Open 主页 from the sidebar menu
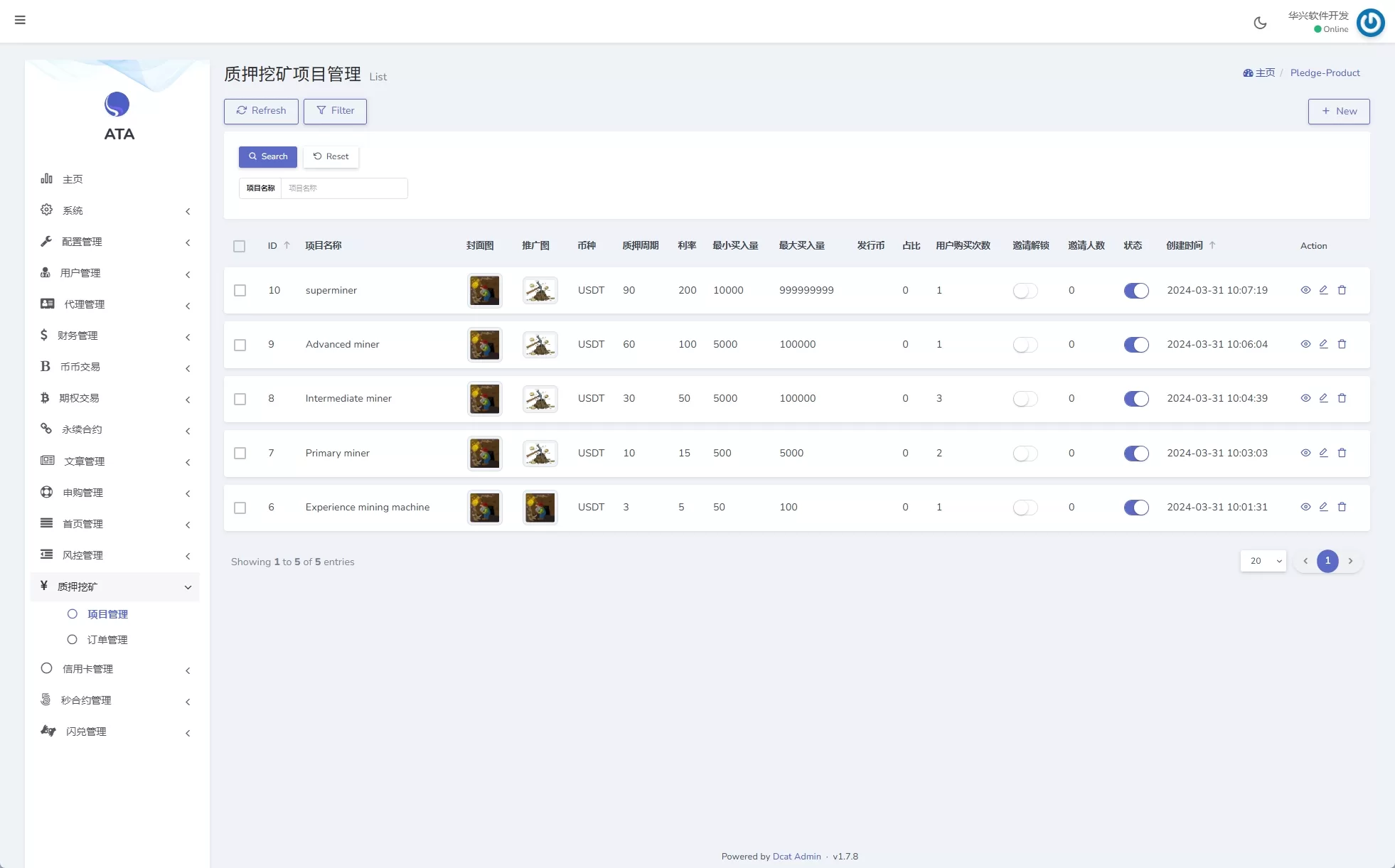 tap(73, 178)
